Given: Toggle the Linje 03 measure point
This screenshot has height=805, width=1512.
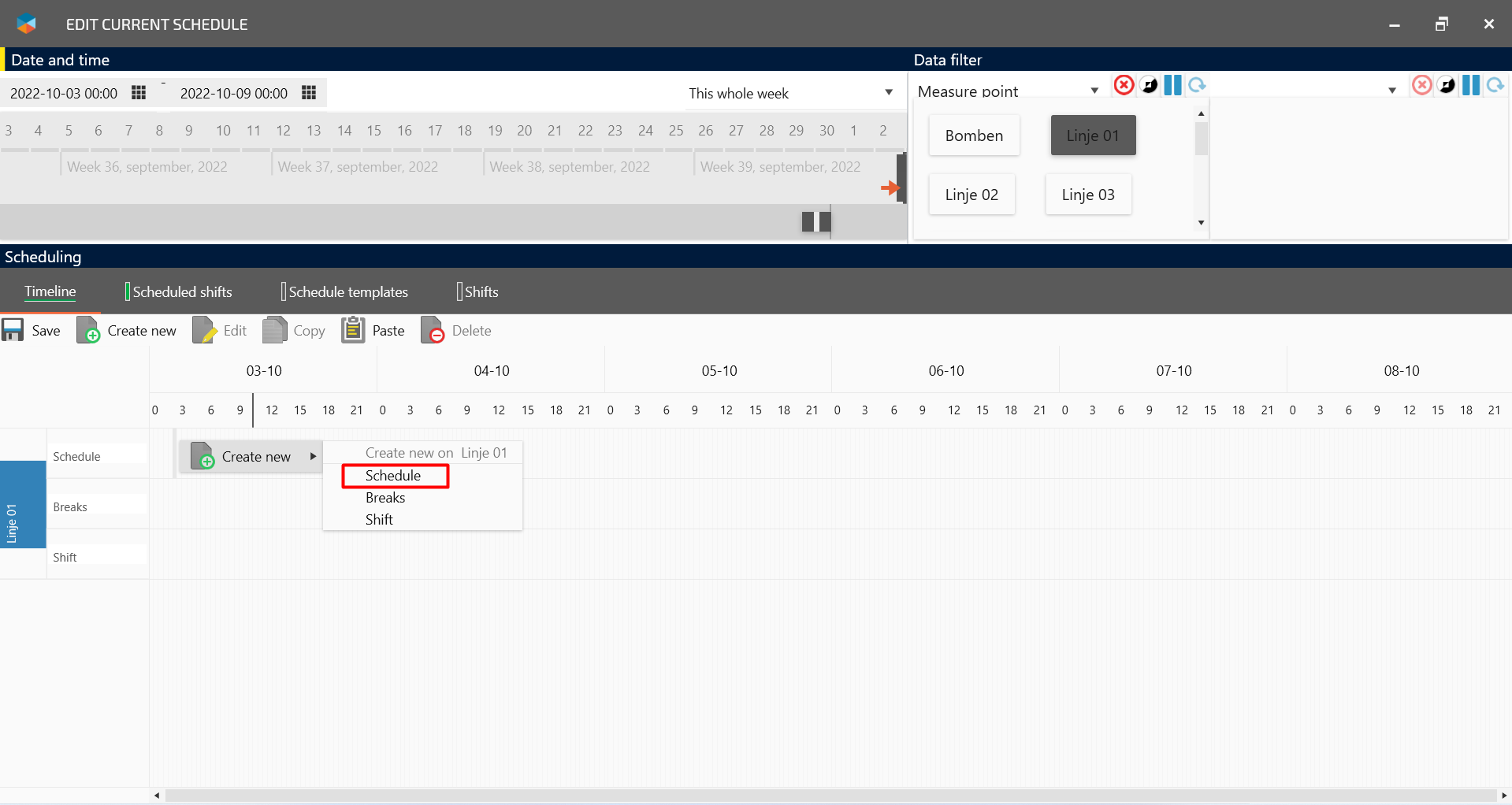Looking at the screenshot, I should click(1087, 195).
